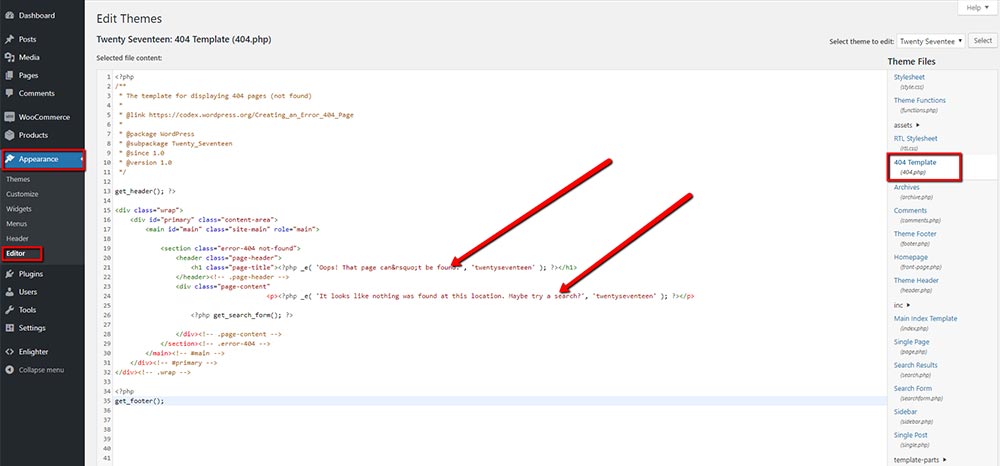Click the Media icon in sidebar
The height and width of the screenshot is (466, 1000).
tap(10, 57)
